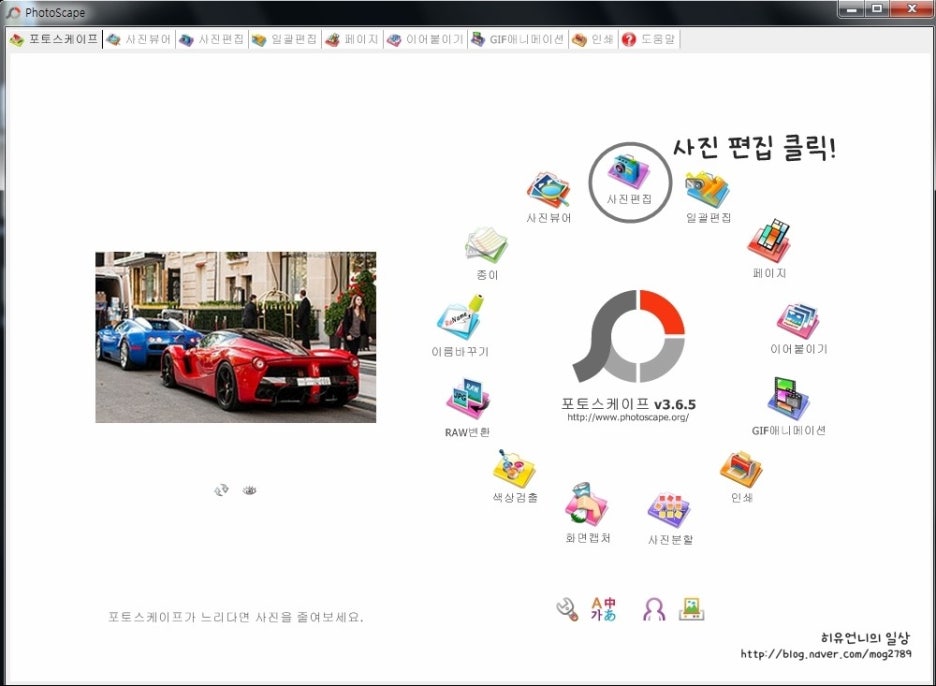Open the 페이지 page icon
936x686 pixels.
pyautogui.click(x=769, y=248)
